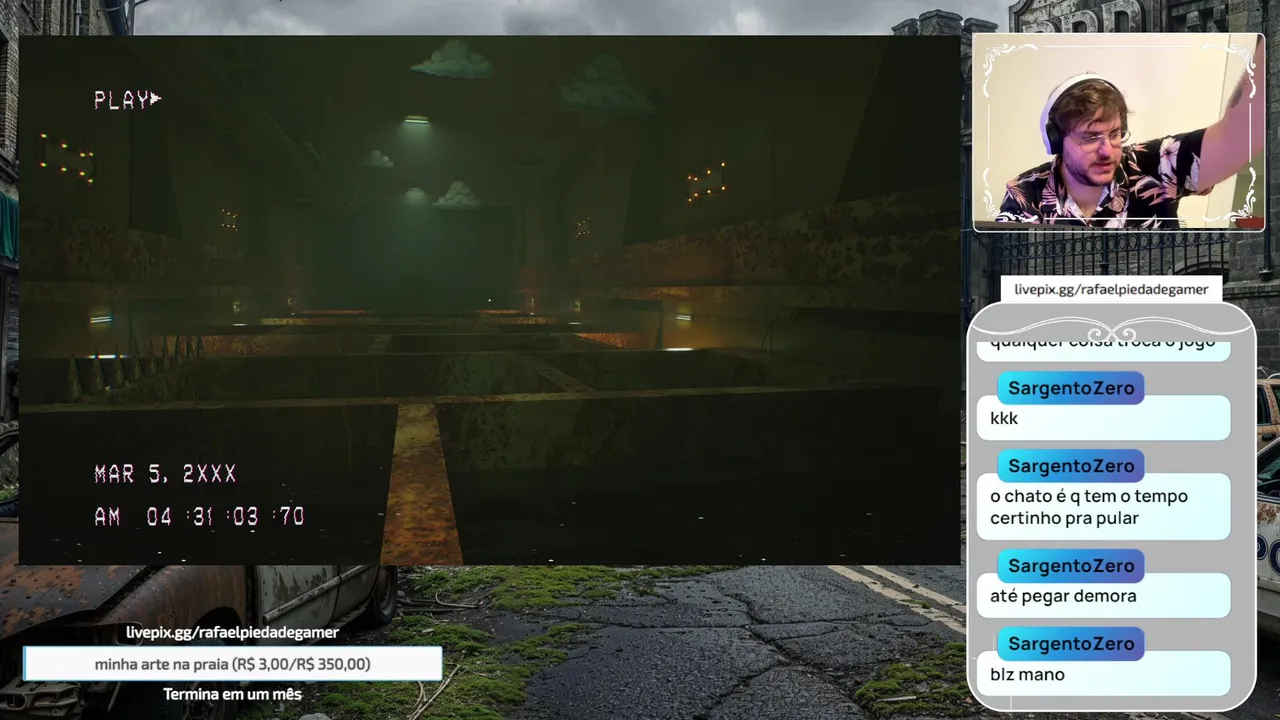
Task: Click the livepix.gg link above donation goal
Action: tap(232, 632)
